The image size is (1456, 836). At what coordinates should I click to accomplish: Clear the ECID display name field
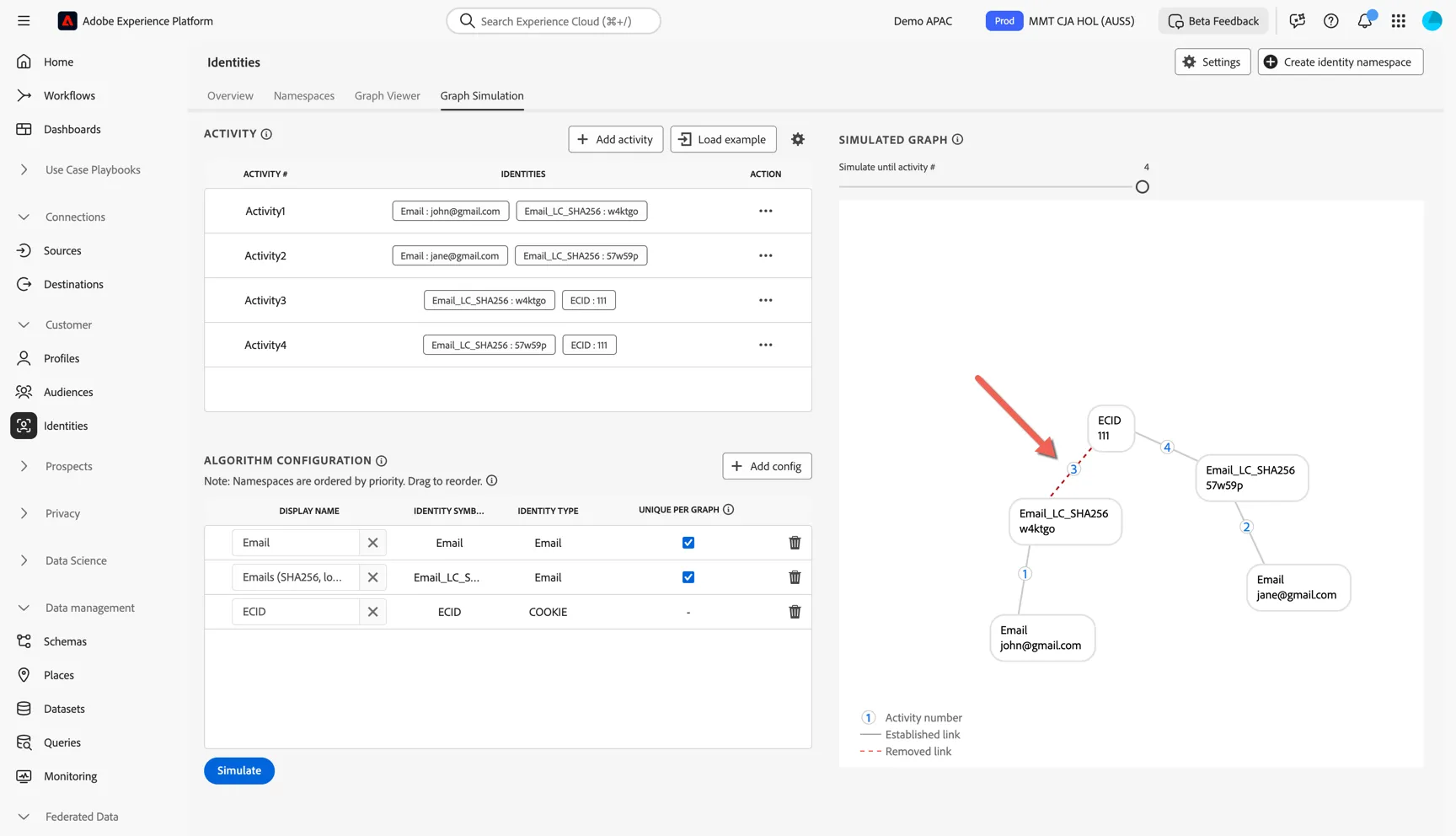(372, 612)
